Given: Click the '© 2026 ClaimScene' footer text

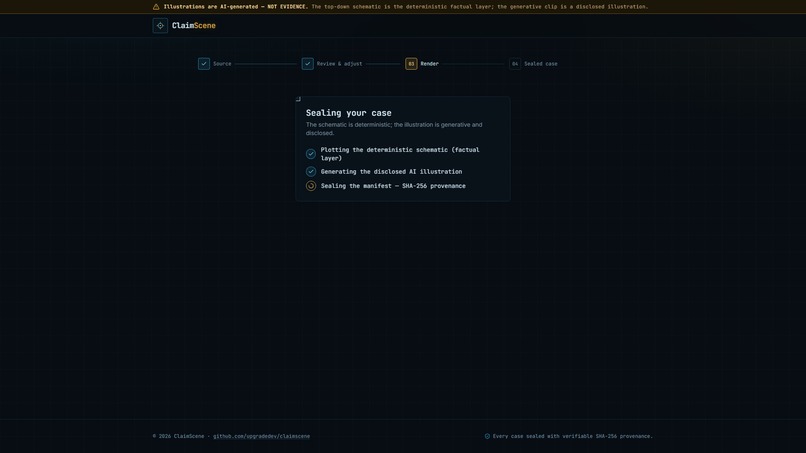Looking at the screenshot, I should coord(178,436).
